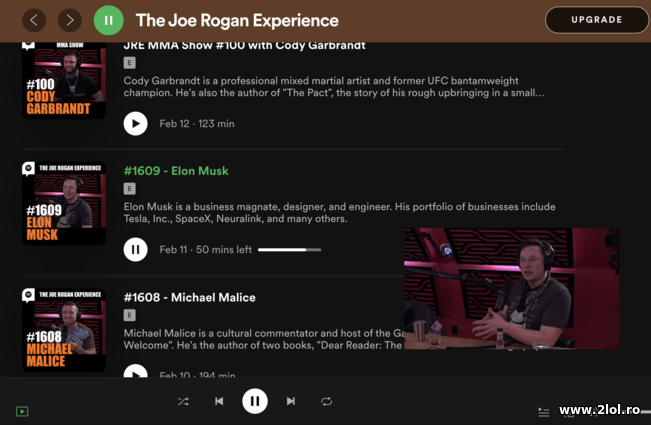The width and height of the screenshot is (651, 425).
Task: Click the floating Elon Musk video preview
Action: pyautogui.click(x=512, y=288)
